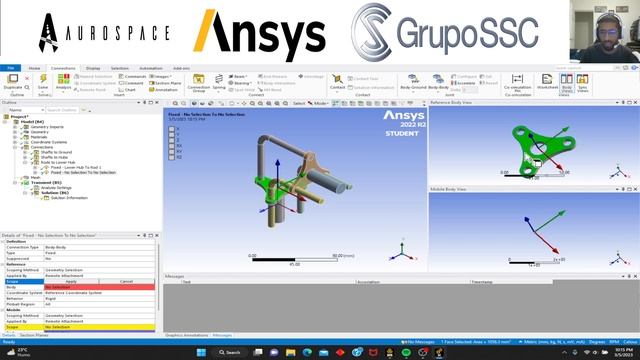The height and width of the screenshot is (360, 640).
Task: Click the Contact ribbon icon
Action: [337, 79]
